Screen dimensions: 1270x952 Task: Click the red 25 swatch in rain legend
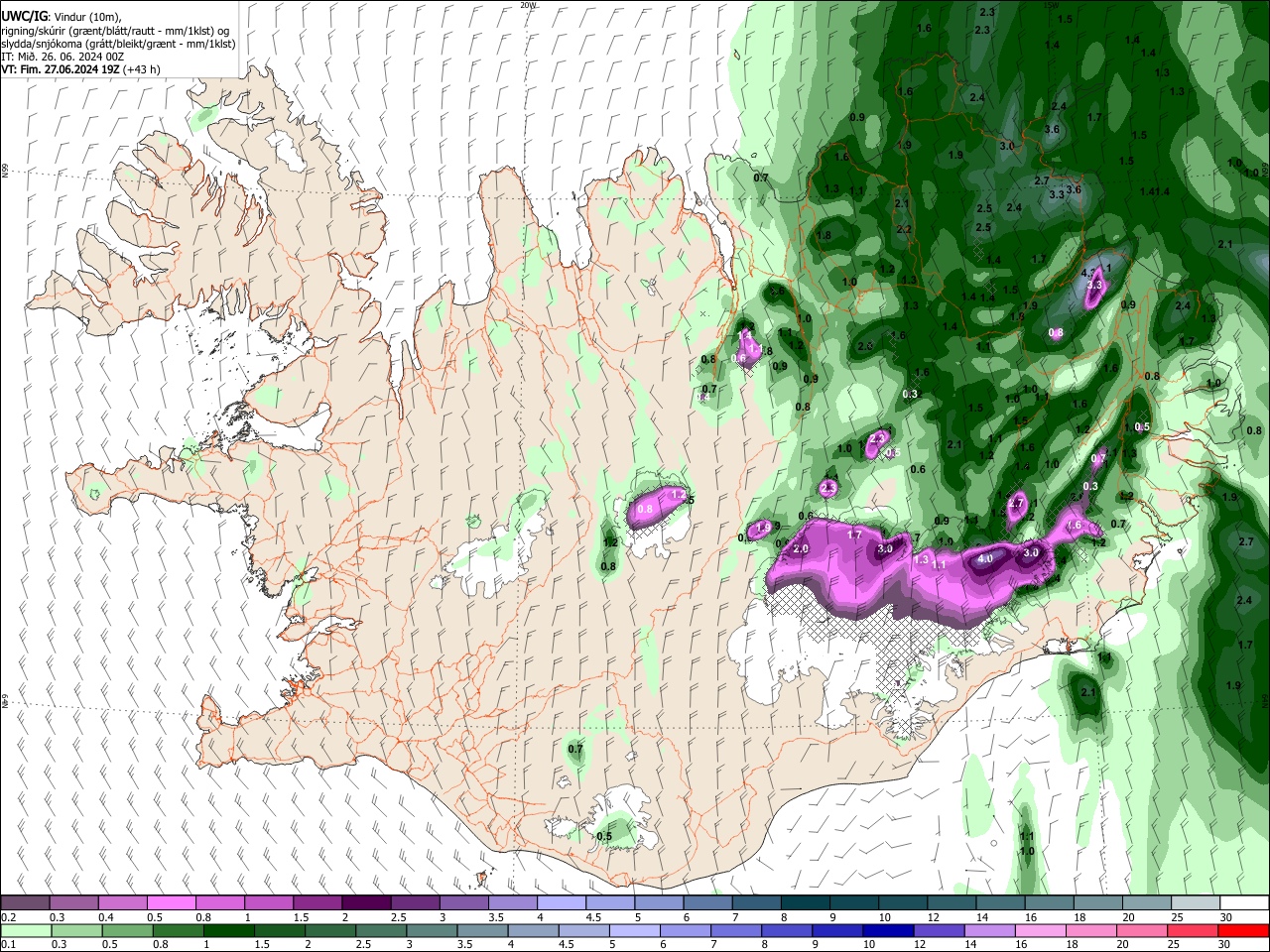[x=1194, y=930]
